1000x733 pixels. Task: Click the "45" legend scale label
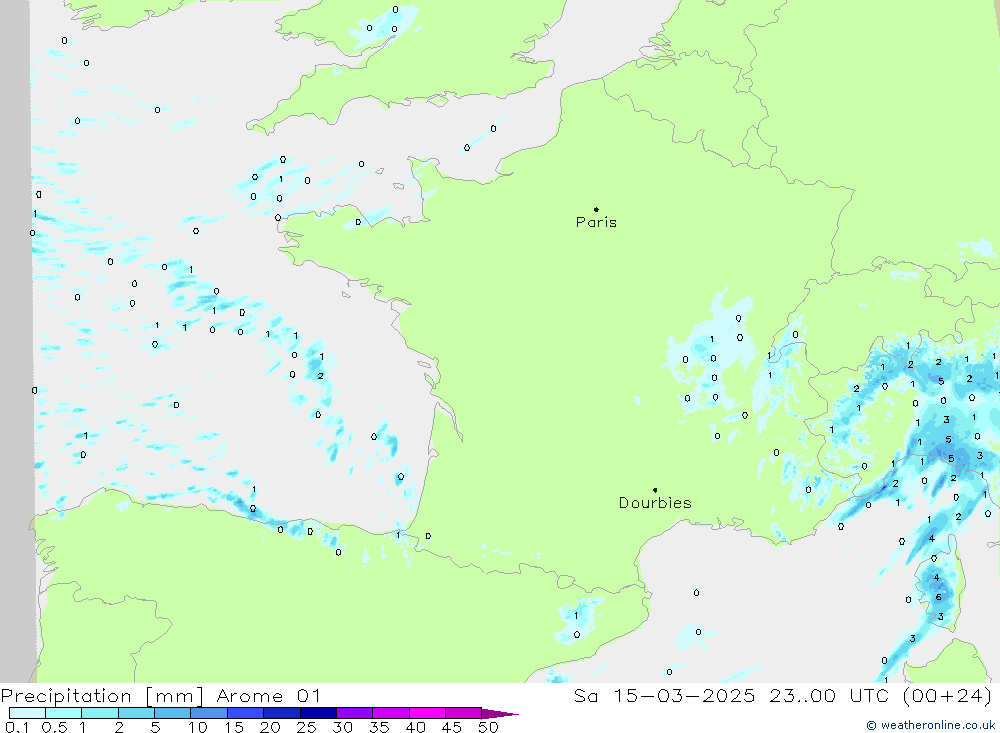(452, 727)
